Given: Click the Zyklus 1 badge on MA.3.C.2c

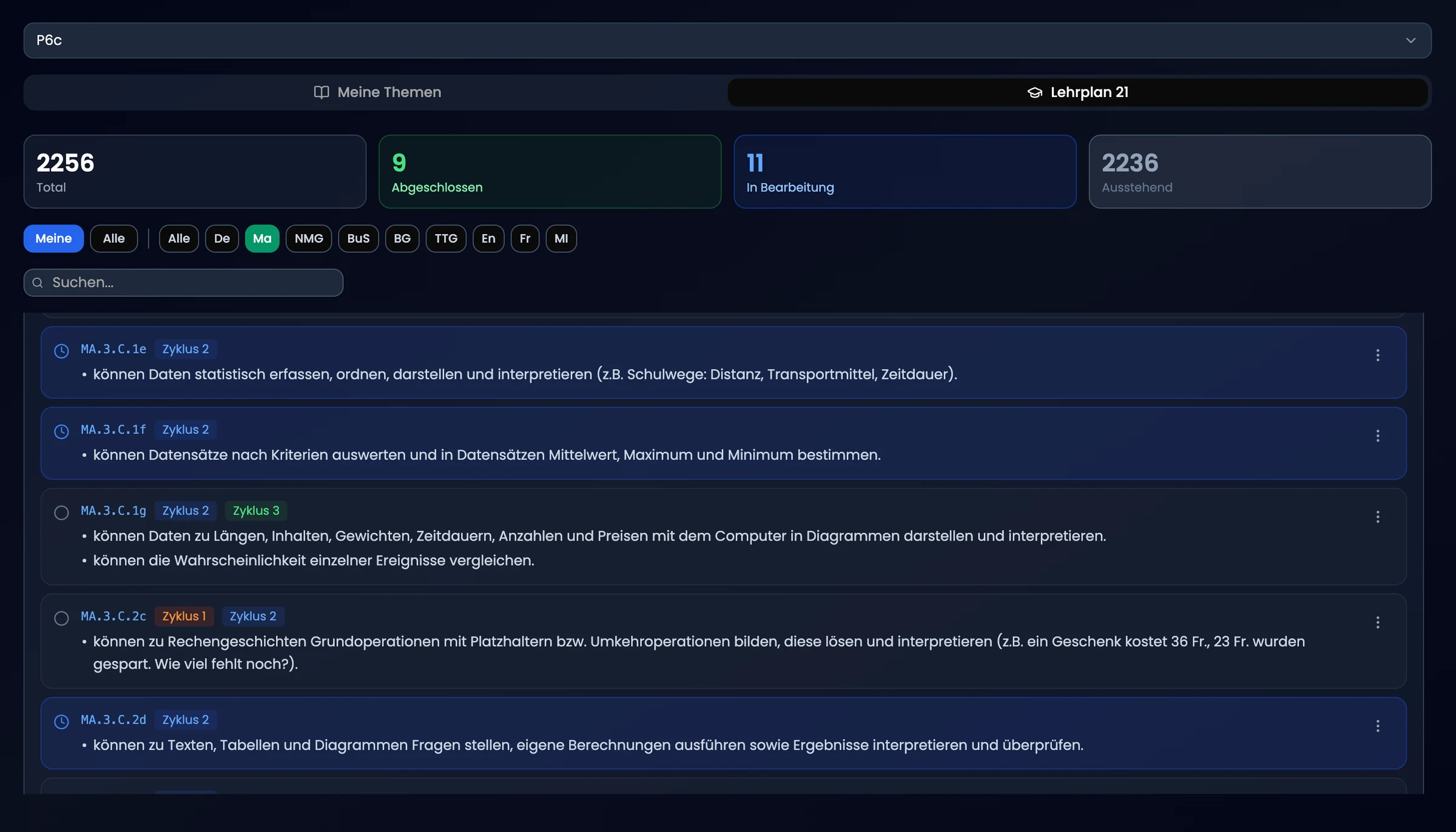Looking at the screenshot, I should (184, 616).
